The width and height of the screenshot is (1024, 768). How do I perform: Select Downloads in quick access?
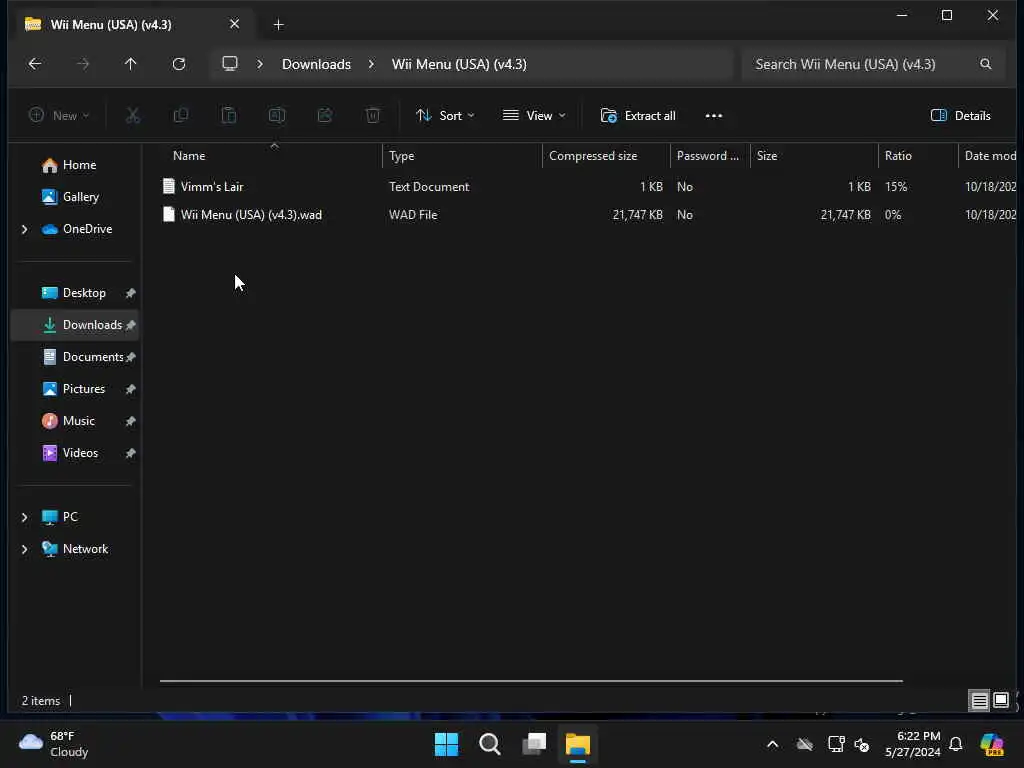74,325
